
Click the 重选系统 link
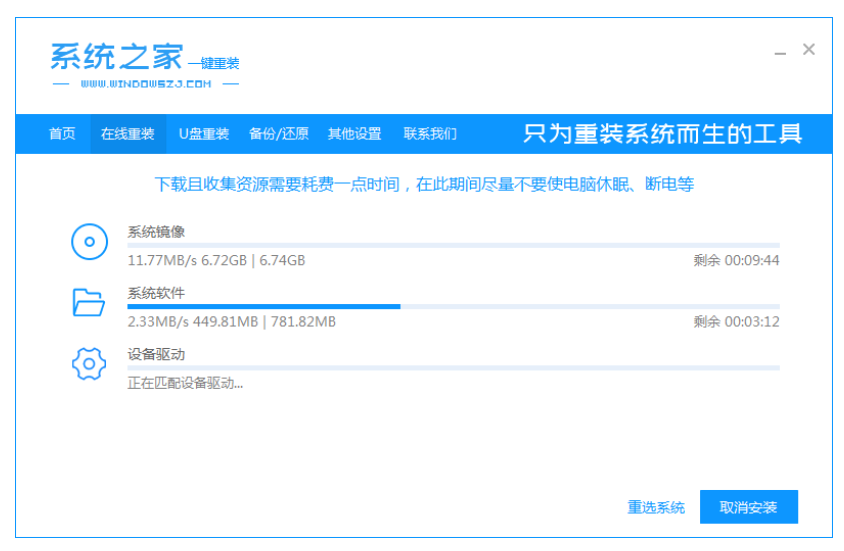click(x=656, y=507)
